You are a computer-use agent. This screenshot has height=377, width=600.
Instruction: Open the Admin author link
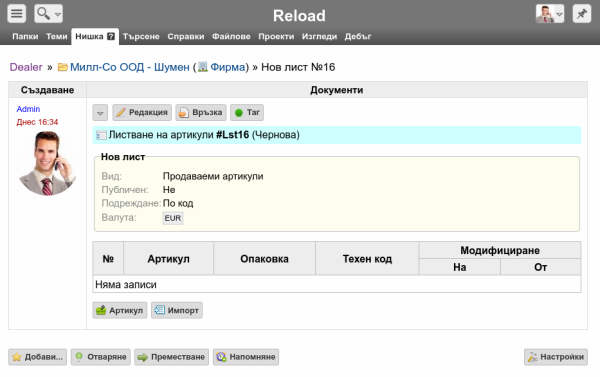pyautogui.click(x=28, y=109)
